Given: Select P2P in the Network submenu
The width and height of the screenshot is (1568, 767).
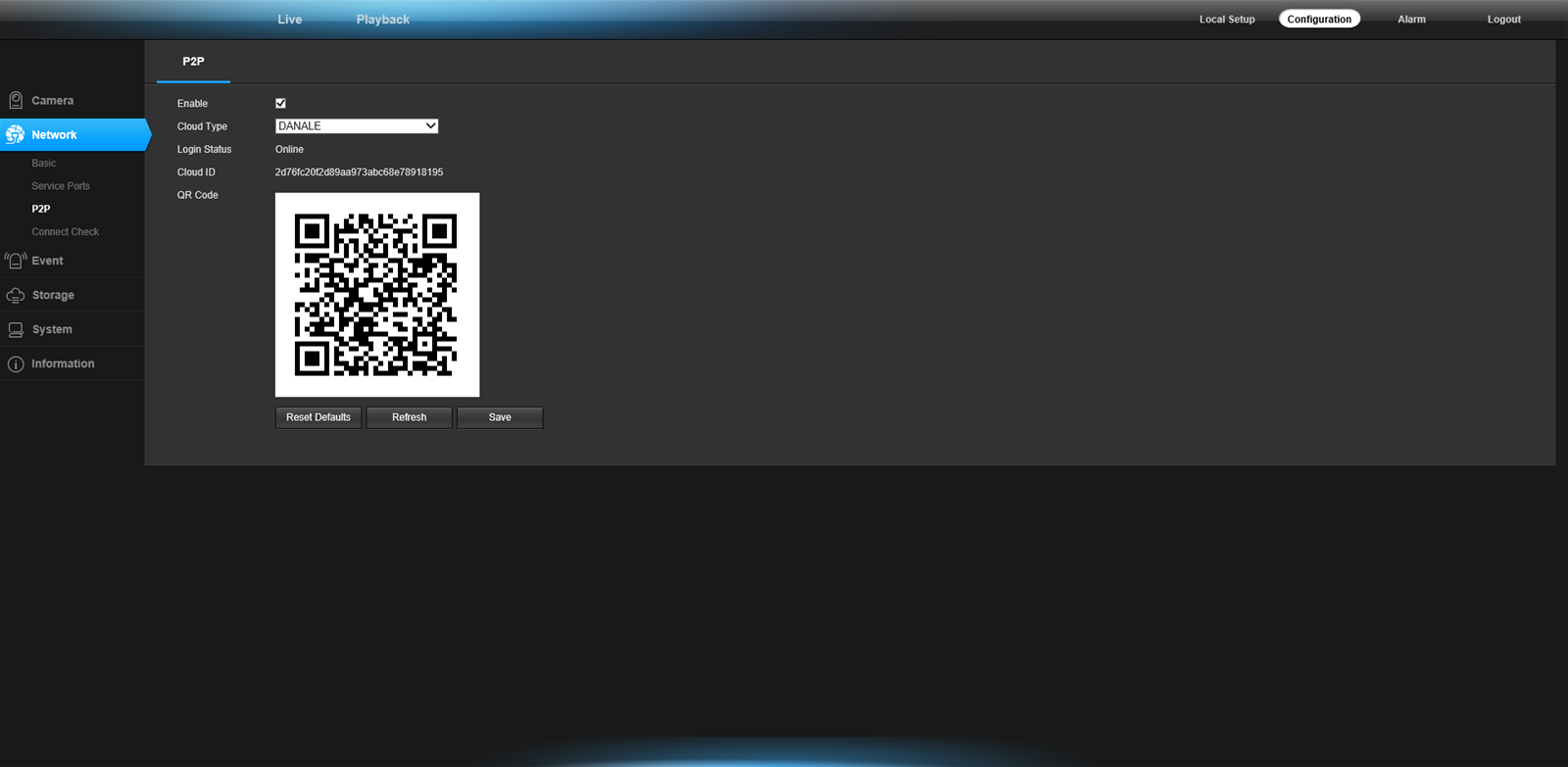Looking at the screenshot, I should [x=41, y=209].
